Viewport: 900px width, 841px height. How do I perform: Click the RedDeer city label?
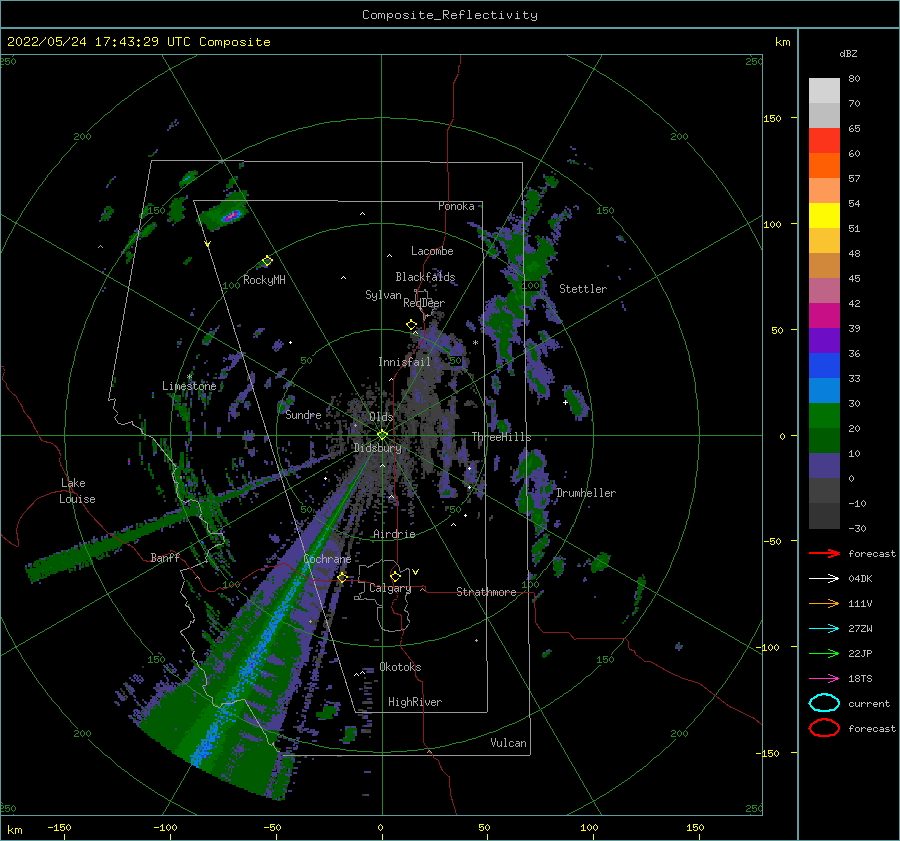point(424,303)
